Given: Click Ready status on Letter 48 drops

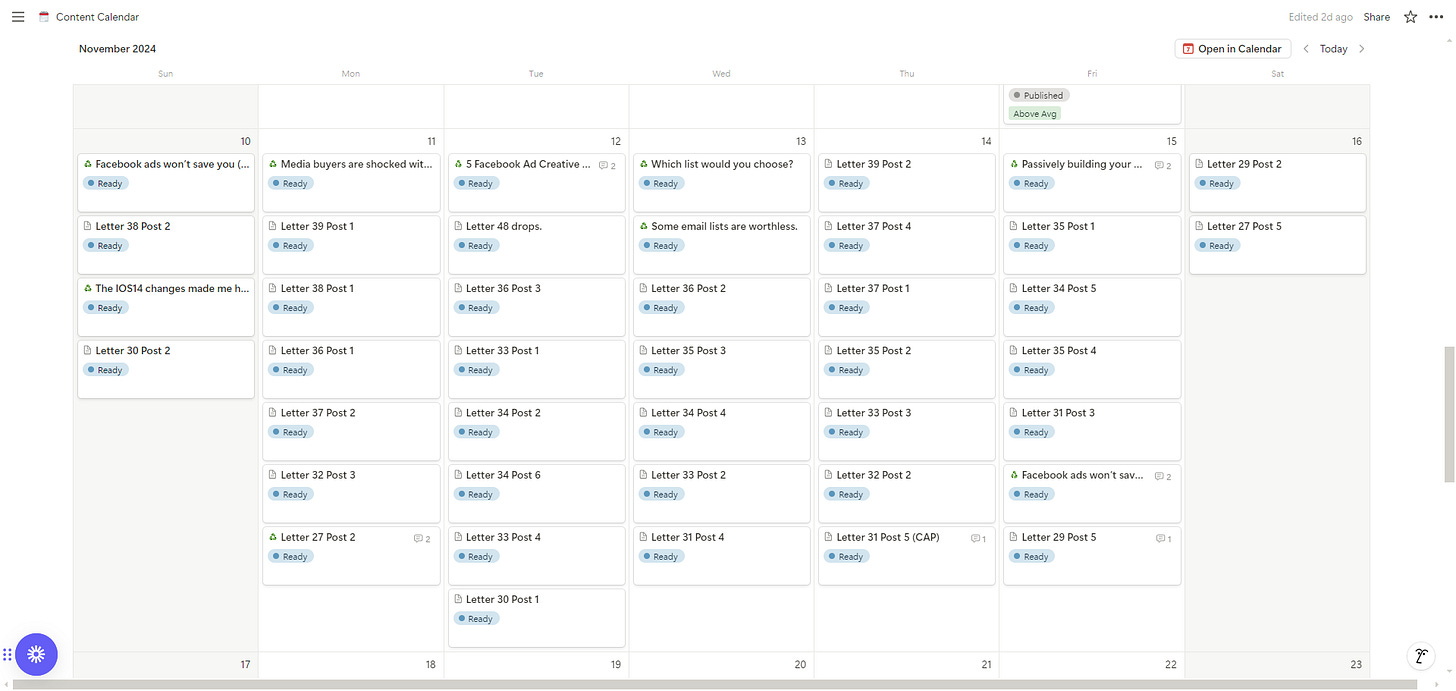Looking at the screenshot, I should tap(474, 245).
